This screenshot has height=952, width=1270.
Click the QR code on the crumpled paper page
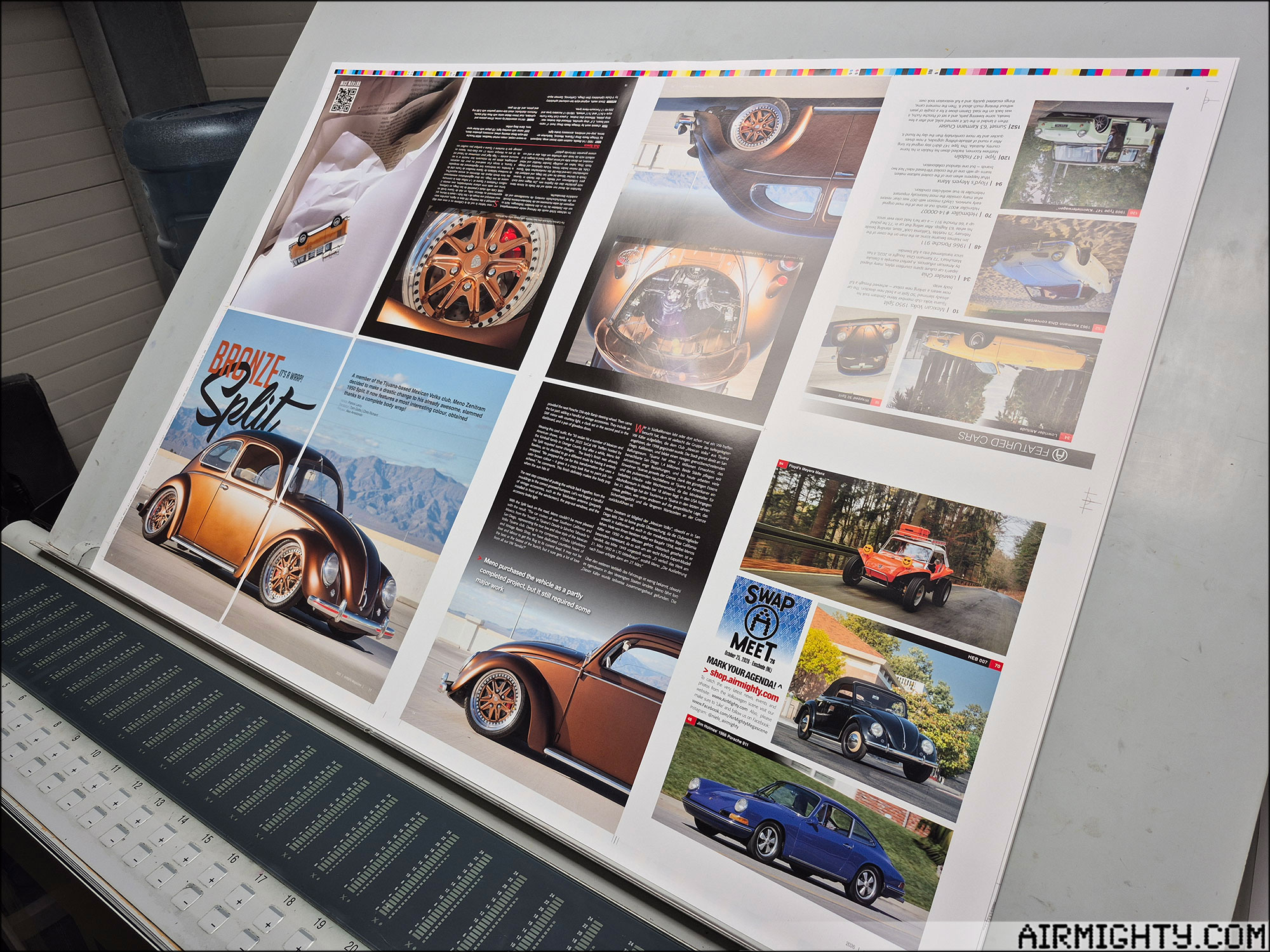tap(345, 100)
